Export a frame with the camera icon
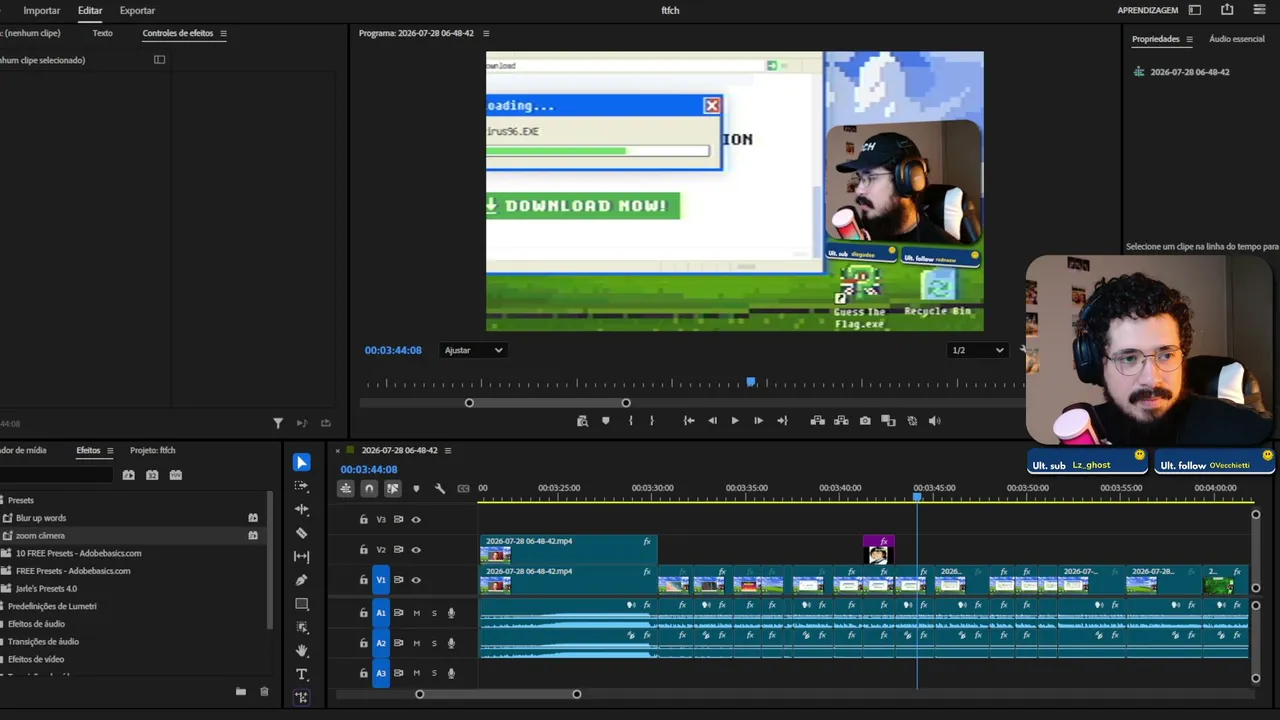This screenshot has width=1280, height=720. pyautogui.click(x=865, y=421)
